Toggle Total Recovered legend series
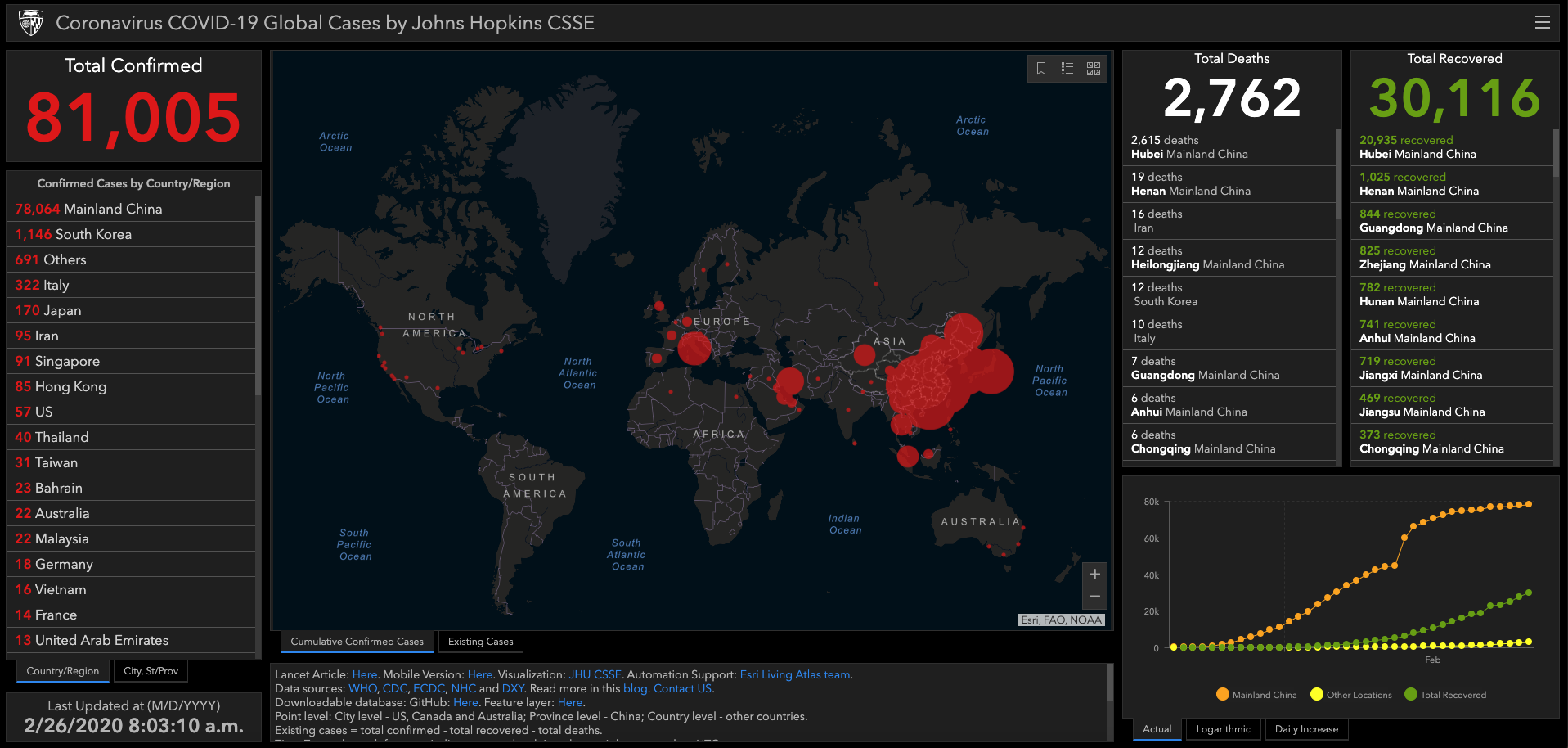Image resolution: width=1568 pixels, height=748 pixels. (x=1445, y=695)
